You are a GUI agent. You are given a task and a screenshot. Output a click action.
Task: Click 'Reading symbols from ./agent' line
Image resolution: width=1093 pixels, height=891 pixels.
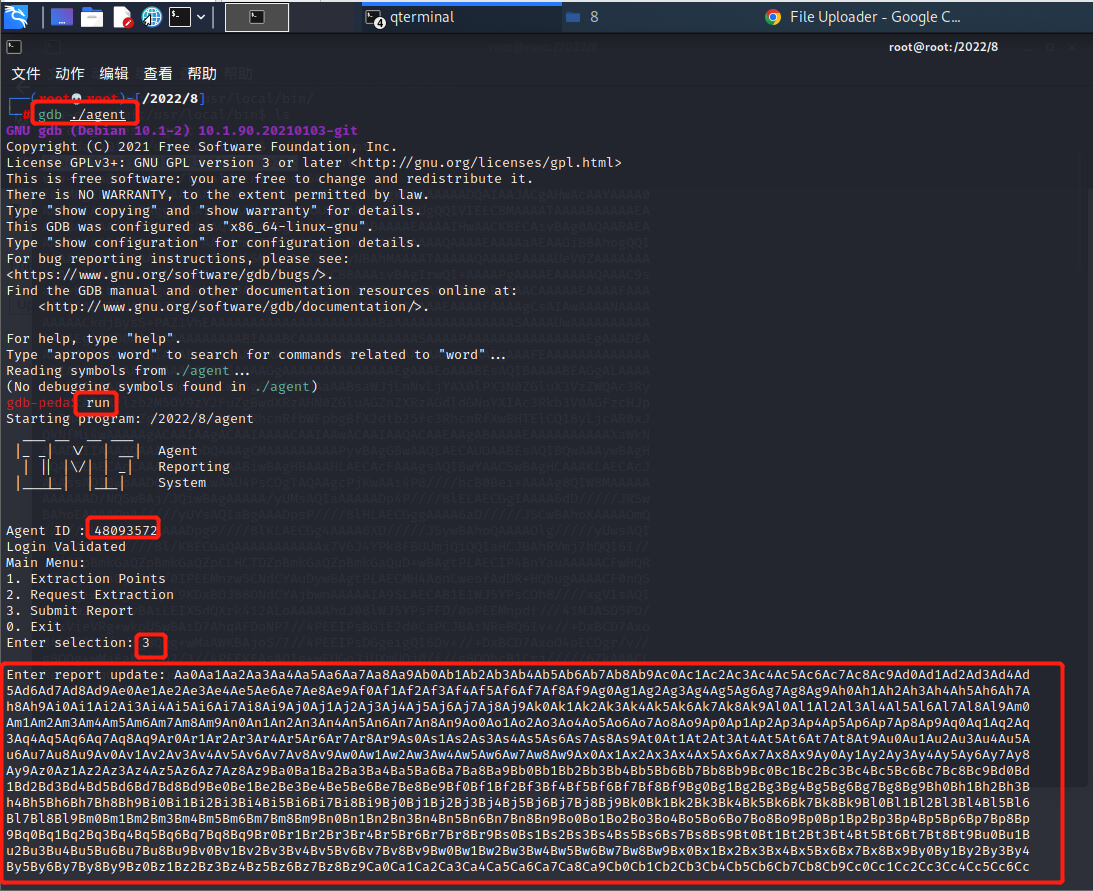128,371
